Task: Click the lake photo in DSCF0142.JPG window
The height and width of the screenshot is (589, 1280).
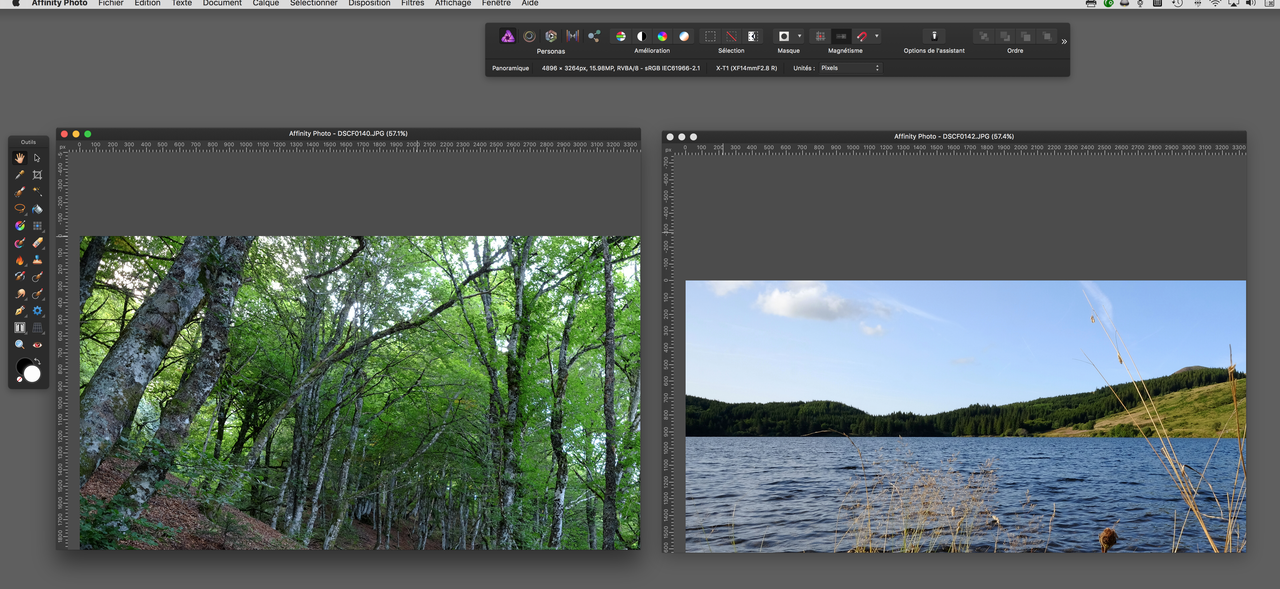Action: pyautogui.click(x=966, y=416)
